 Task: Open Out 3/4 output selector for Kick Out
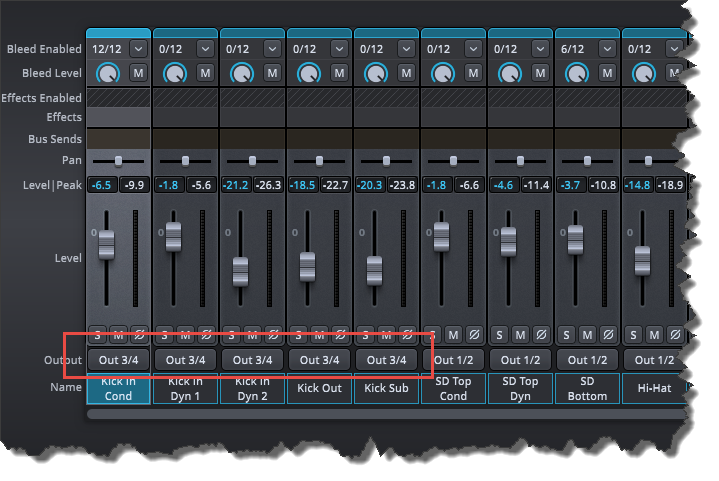(319, 360)
